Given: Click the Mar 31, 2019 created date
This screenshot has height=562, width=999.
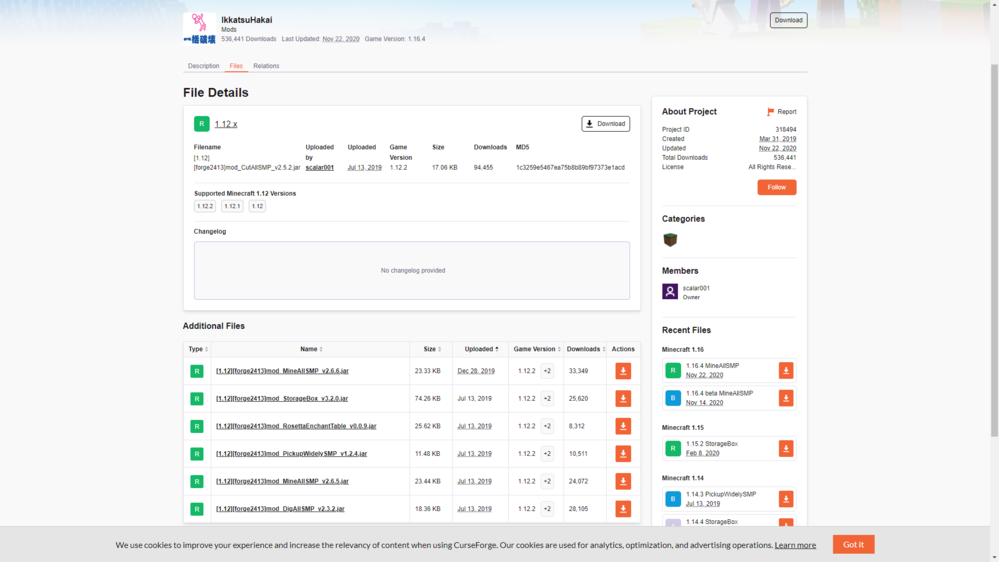Looking at the screenshot, I should click(777, 139).
